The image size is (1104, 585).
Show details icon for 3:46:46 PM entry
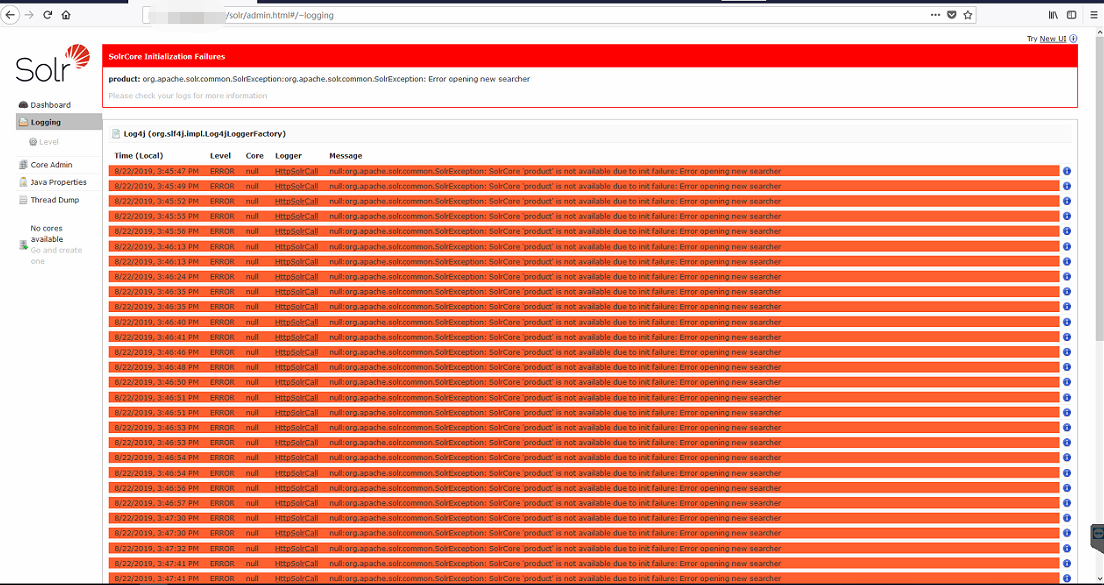tap(1067, 352)
